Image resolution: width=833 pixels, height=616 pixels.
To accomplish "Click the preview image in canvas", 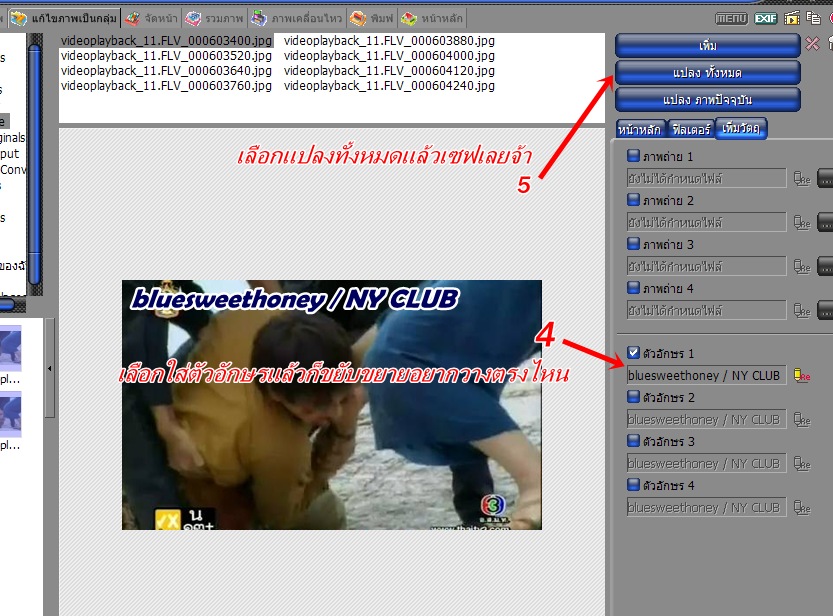I will click(x=332, y=405).
